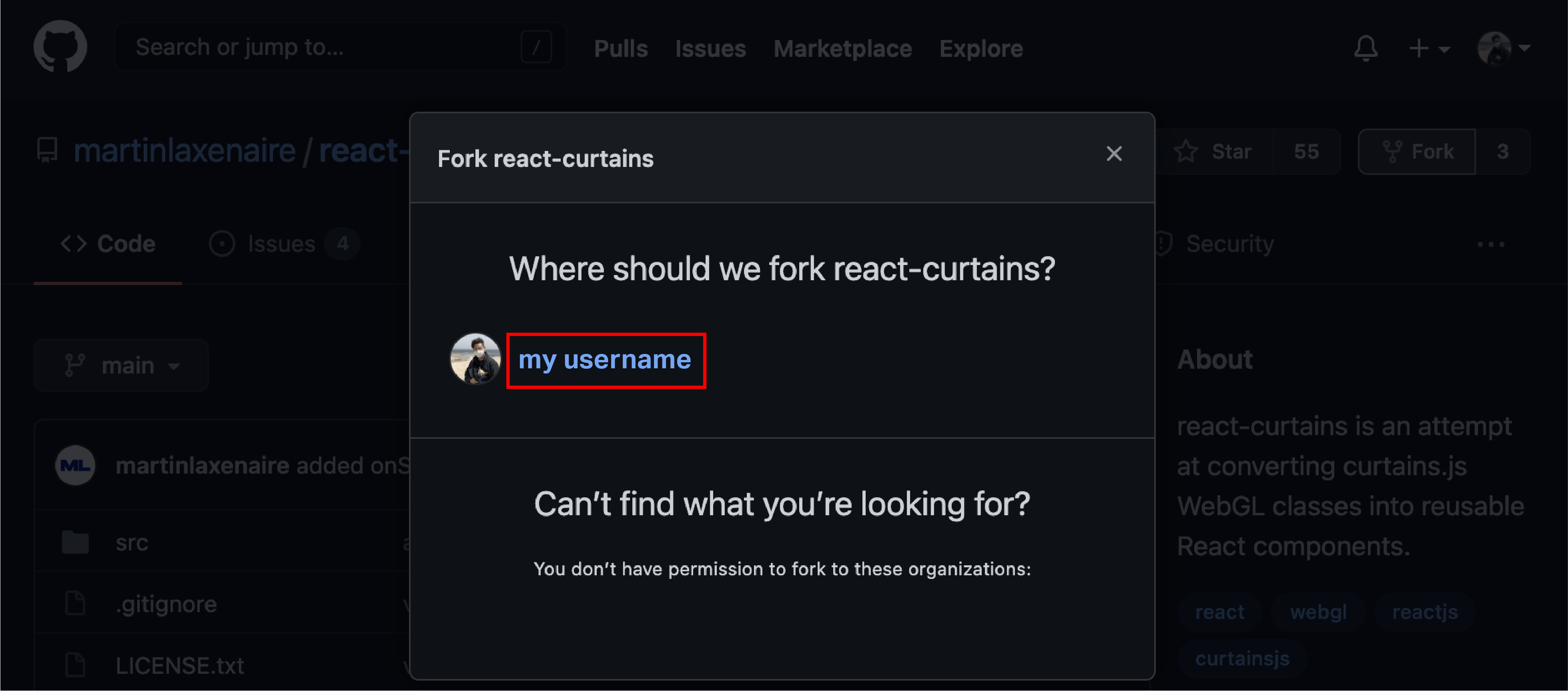Image resolution: width=1568 pixels, height=691 pixels.
Task: Open the Issues tab
Action: pos(284,244)
